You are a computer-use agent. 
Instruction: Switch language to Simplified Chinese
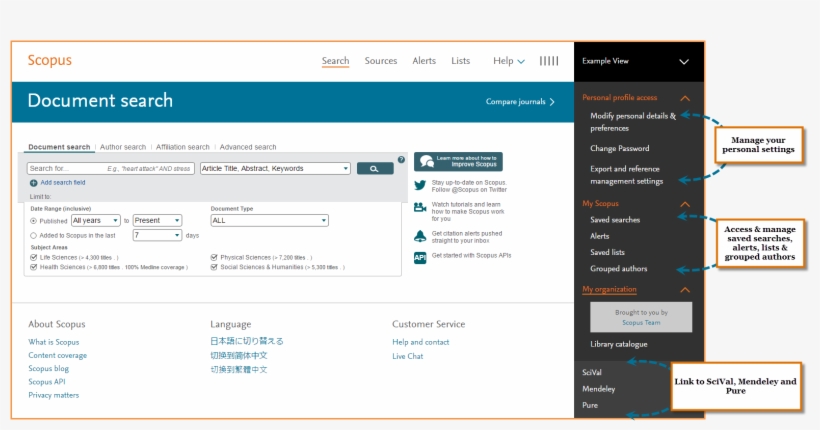pyautogui.click(x=239, y=355)
